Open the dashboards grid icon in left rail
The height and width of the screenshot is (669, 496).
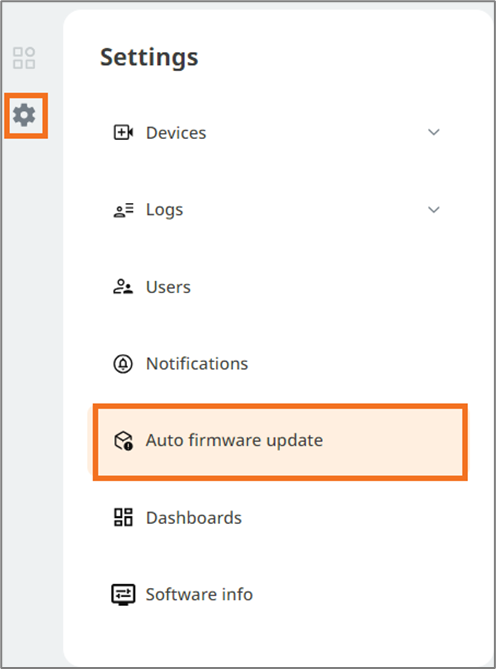24,58
